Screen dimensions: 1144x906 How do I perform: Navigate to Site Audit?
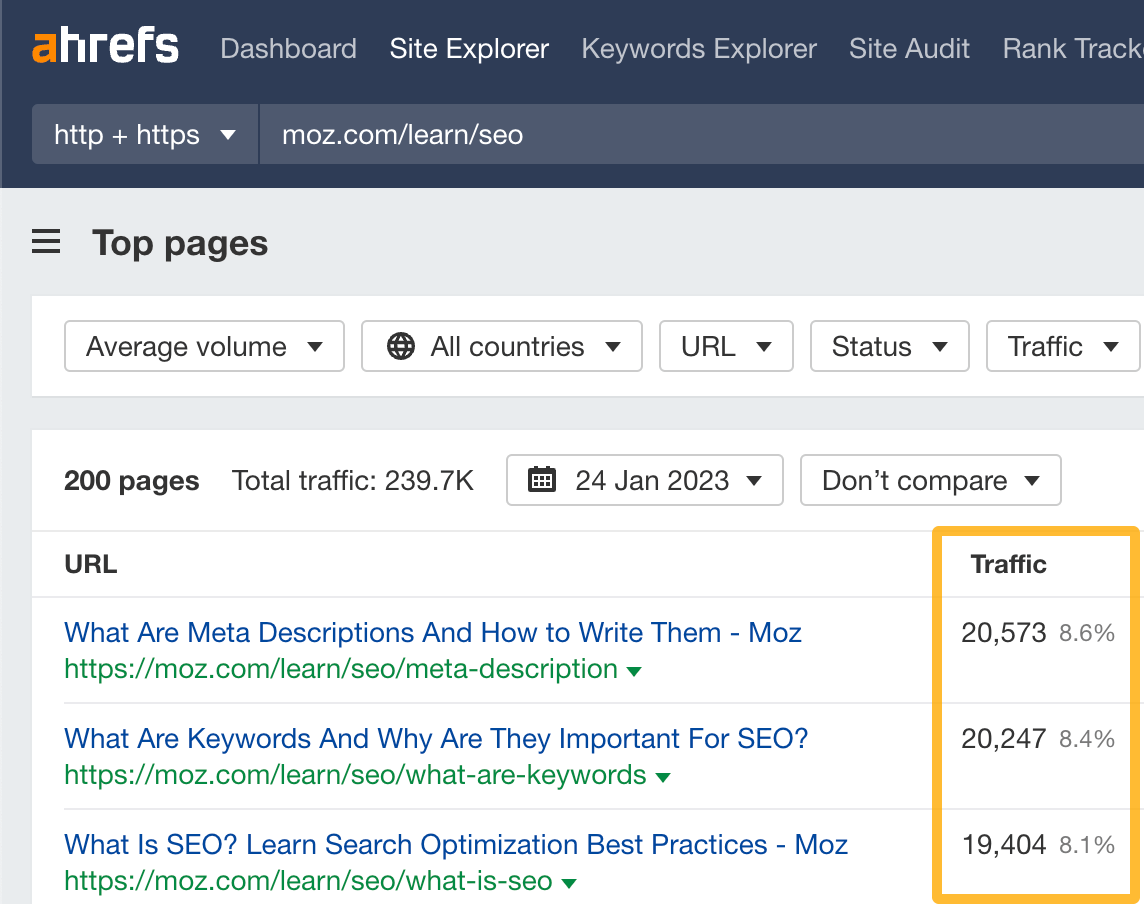(x=909, y=48)
